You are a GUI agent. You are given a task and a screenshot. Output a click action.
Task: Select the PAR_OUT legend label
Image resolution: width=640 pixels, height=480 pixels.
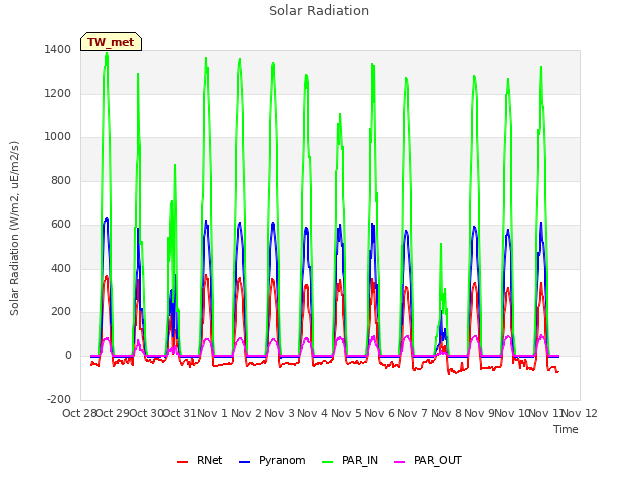tap(438, 460)
